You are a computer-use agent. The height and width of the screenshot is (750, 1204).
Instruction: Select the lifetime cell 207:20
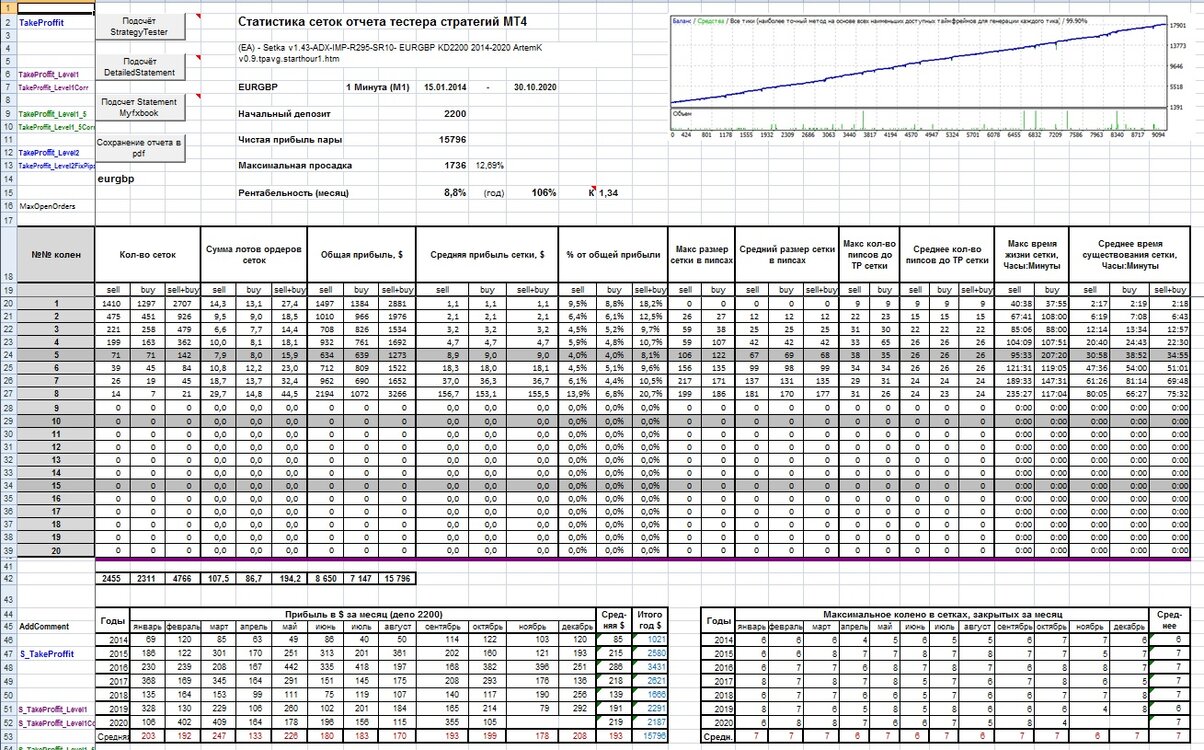[1050, 354]
